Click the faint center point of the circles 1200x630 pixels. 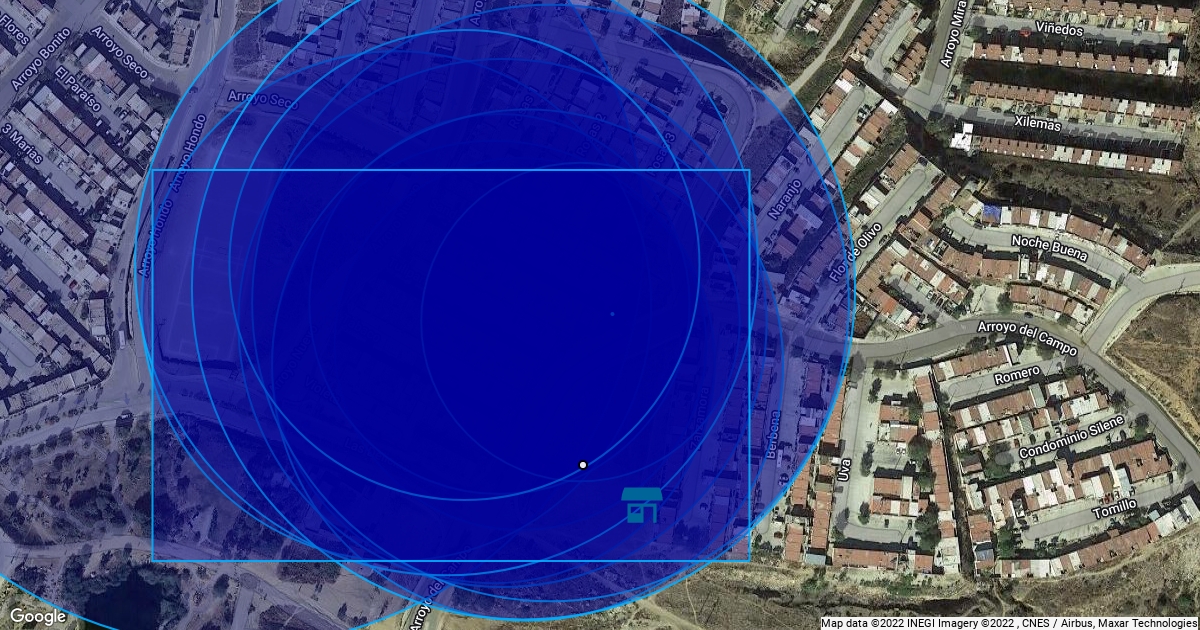(612, 314)
